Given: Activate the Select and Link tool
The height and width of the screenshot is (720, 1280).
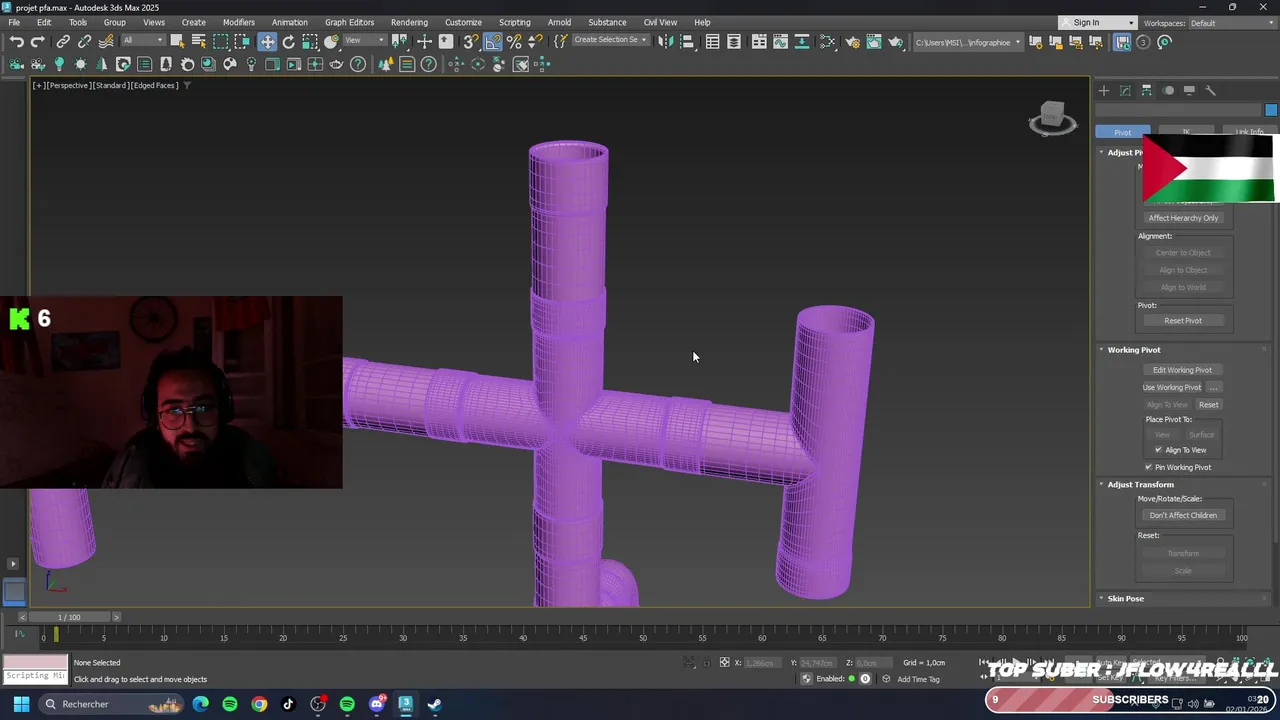Looking at the screenshot, I should [63, 42].
